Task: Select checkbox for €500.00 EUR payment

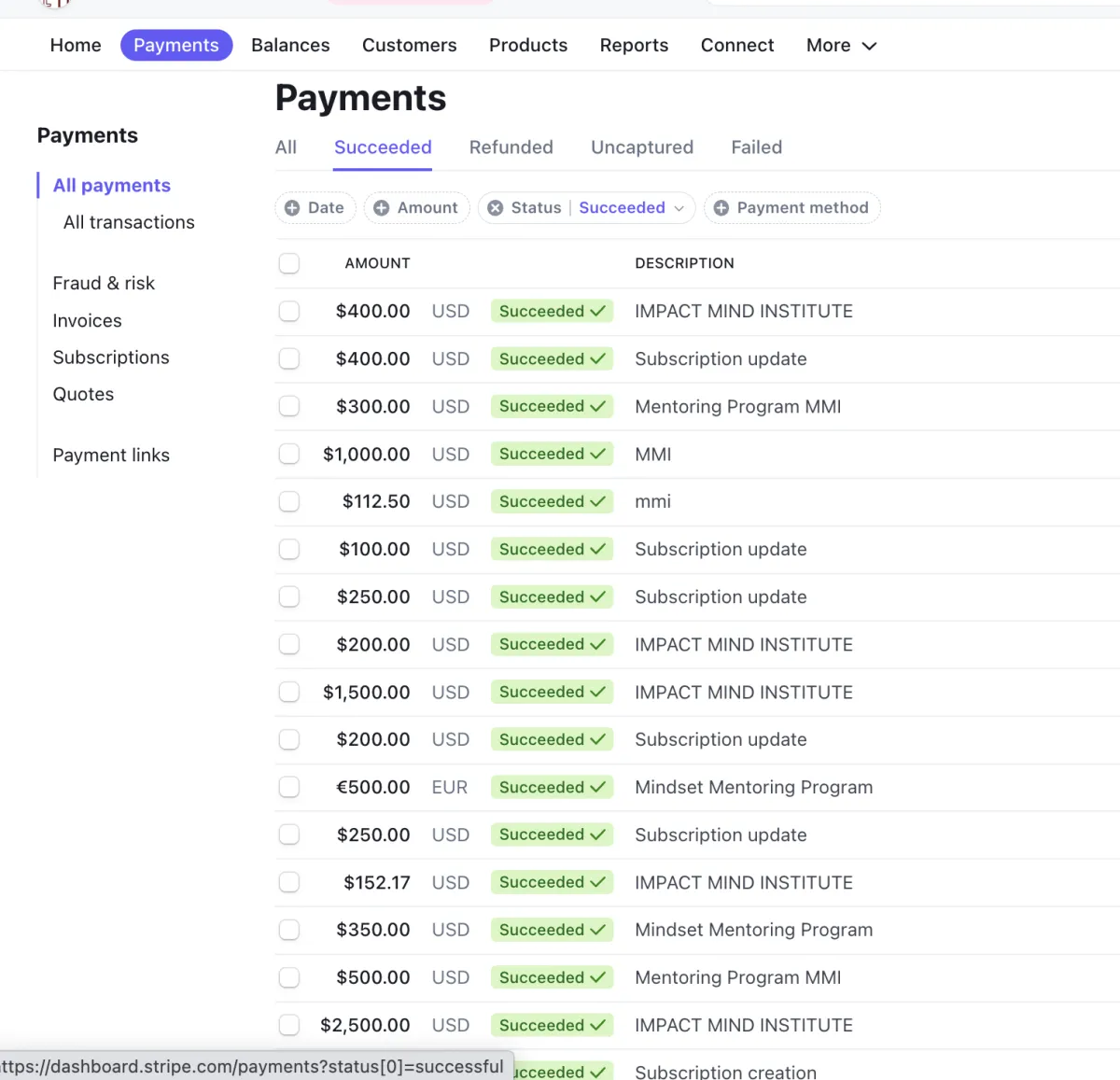Action: [x=289, y=787]
